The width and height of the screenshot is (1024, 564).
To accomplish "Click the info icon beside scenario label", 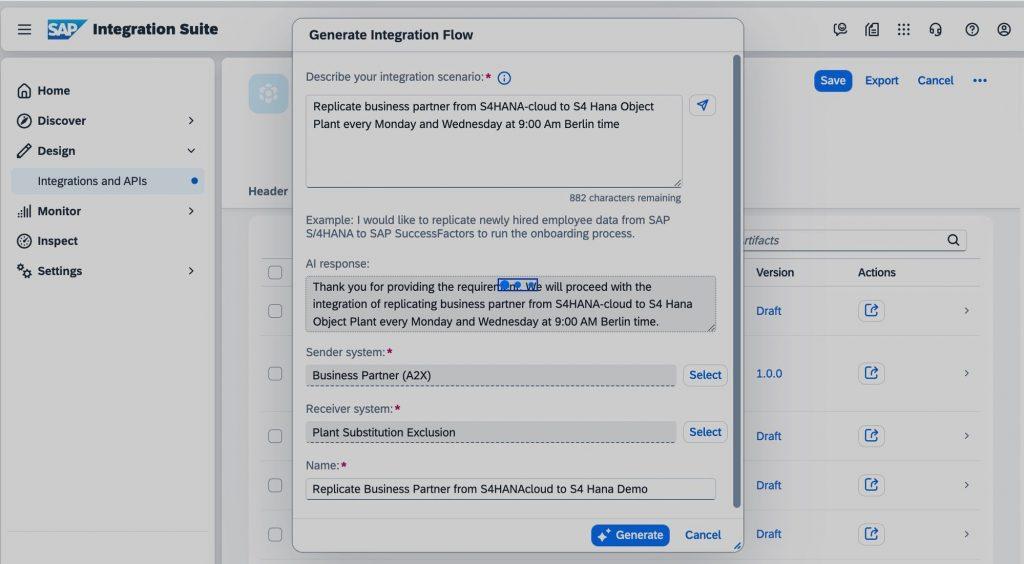I will pyautogui.click(x=504, y=78).
